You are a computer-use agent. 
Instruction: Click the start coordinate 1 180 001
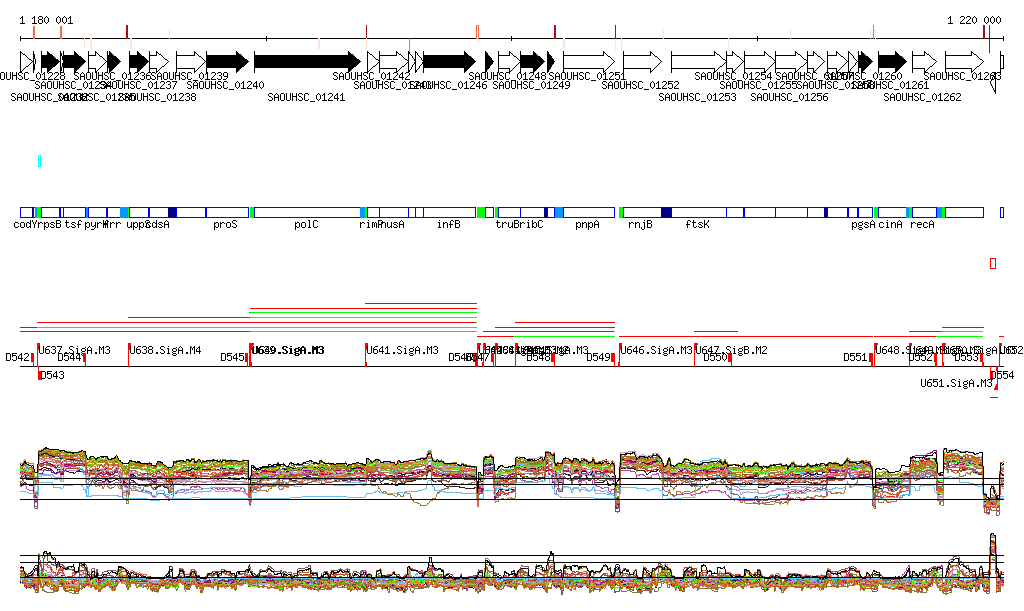(46, 20)
